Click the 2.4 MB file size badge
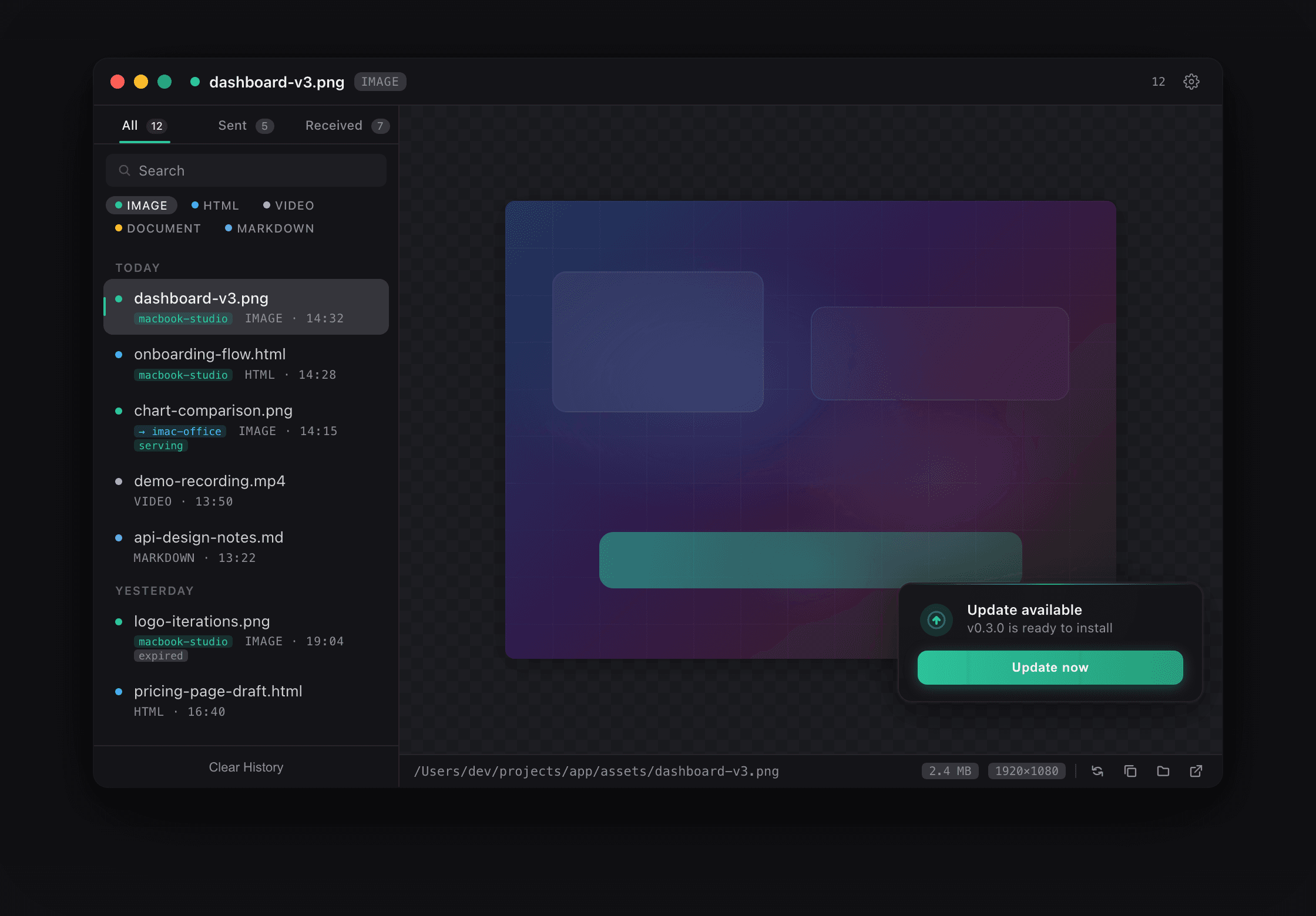 point(950,771)
